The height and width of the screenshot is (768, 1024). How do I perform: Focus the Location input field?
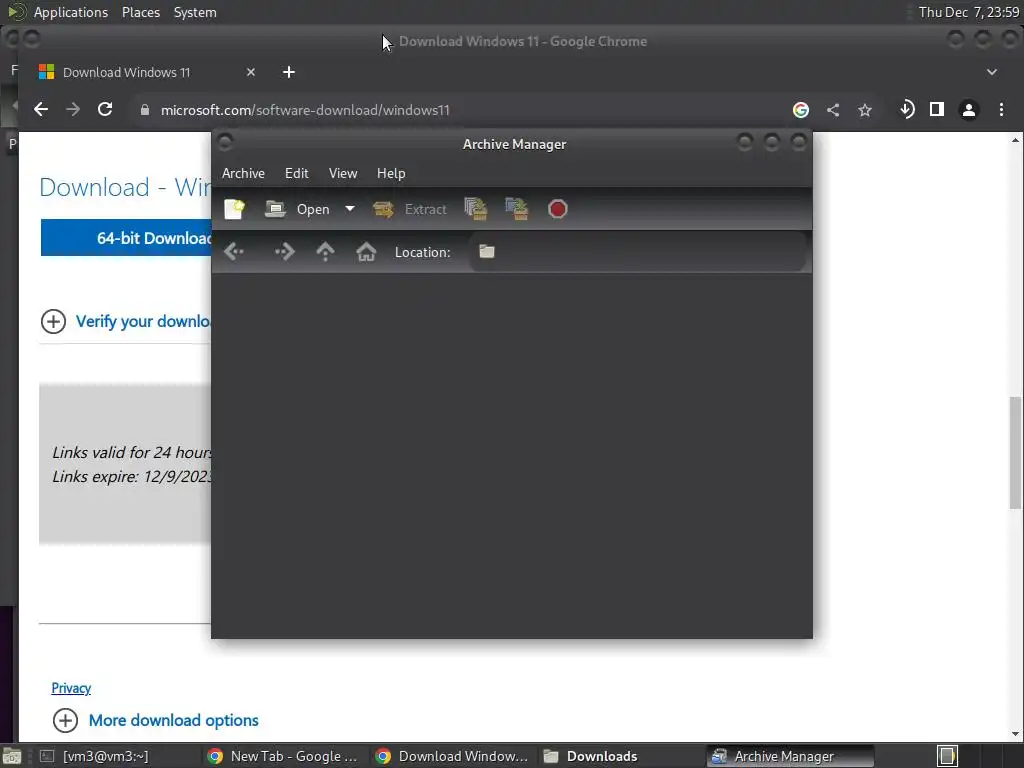(x=637, y=251)
